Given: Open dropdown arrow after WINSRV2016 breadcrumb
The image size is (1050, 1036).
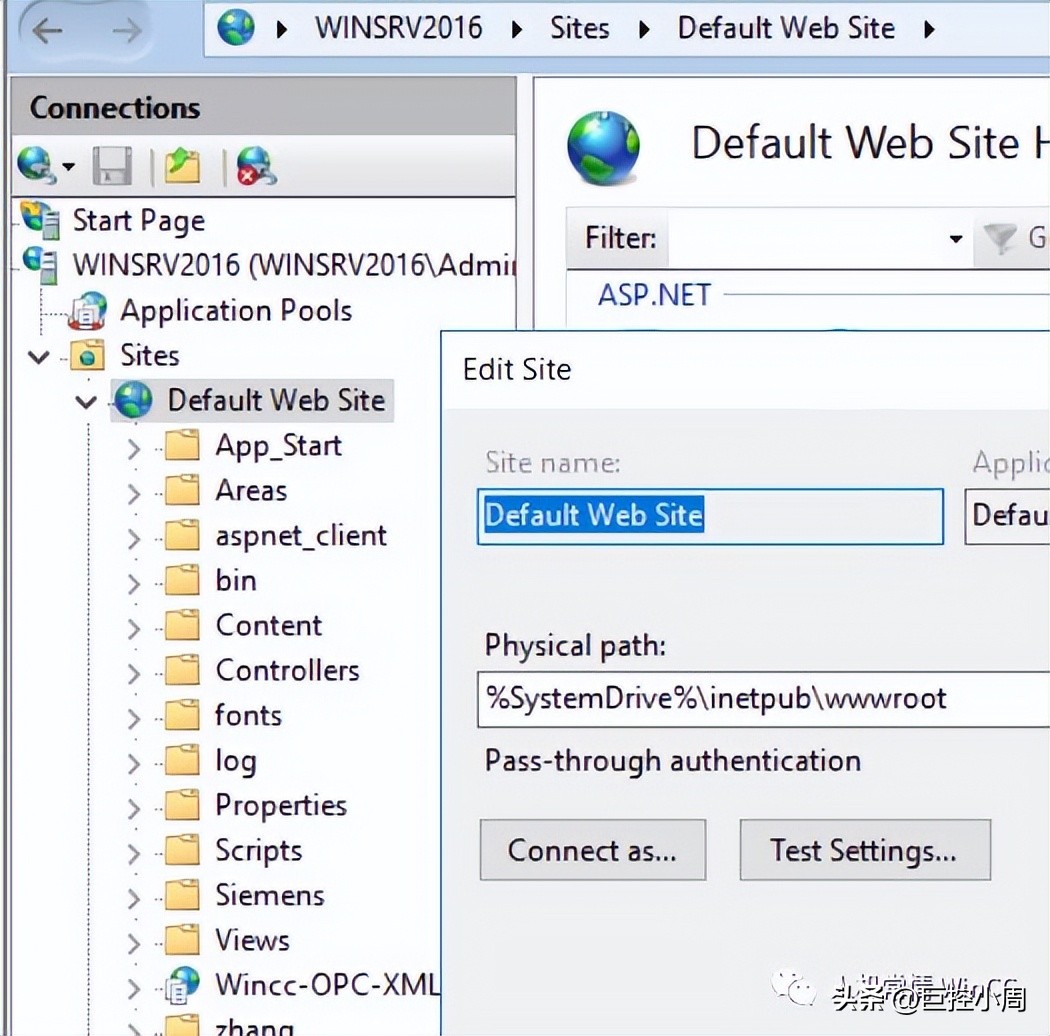Looking at the screenshot, I should click(x=517, y=29).
